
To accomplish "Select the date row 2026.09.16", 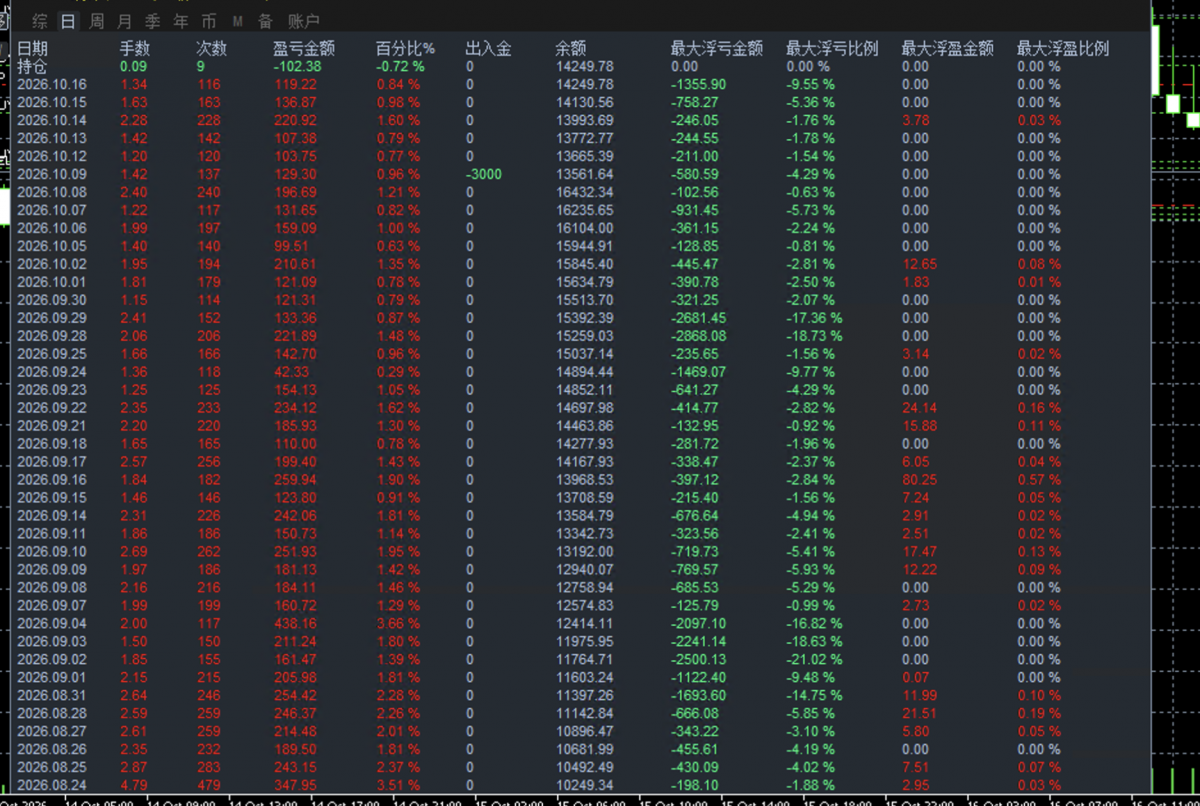I will (52, 480).
